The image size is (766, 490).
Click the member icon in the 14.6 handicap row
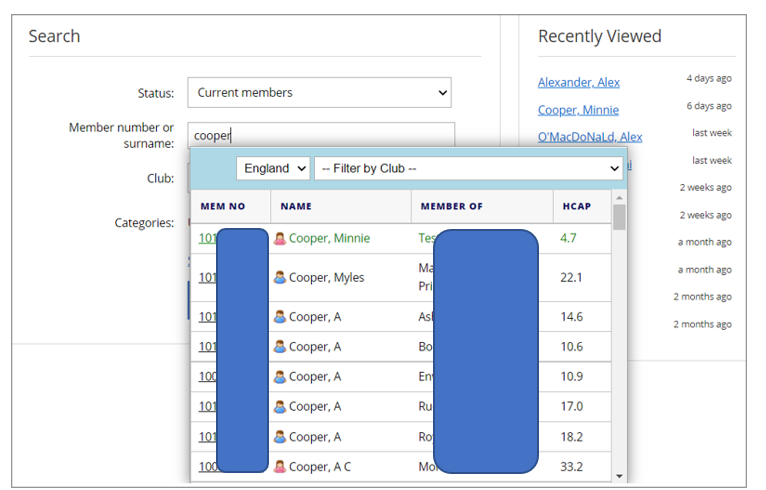(x=279, y=317)
